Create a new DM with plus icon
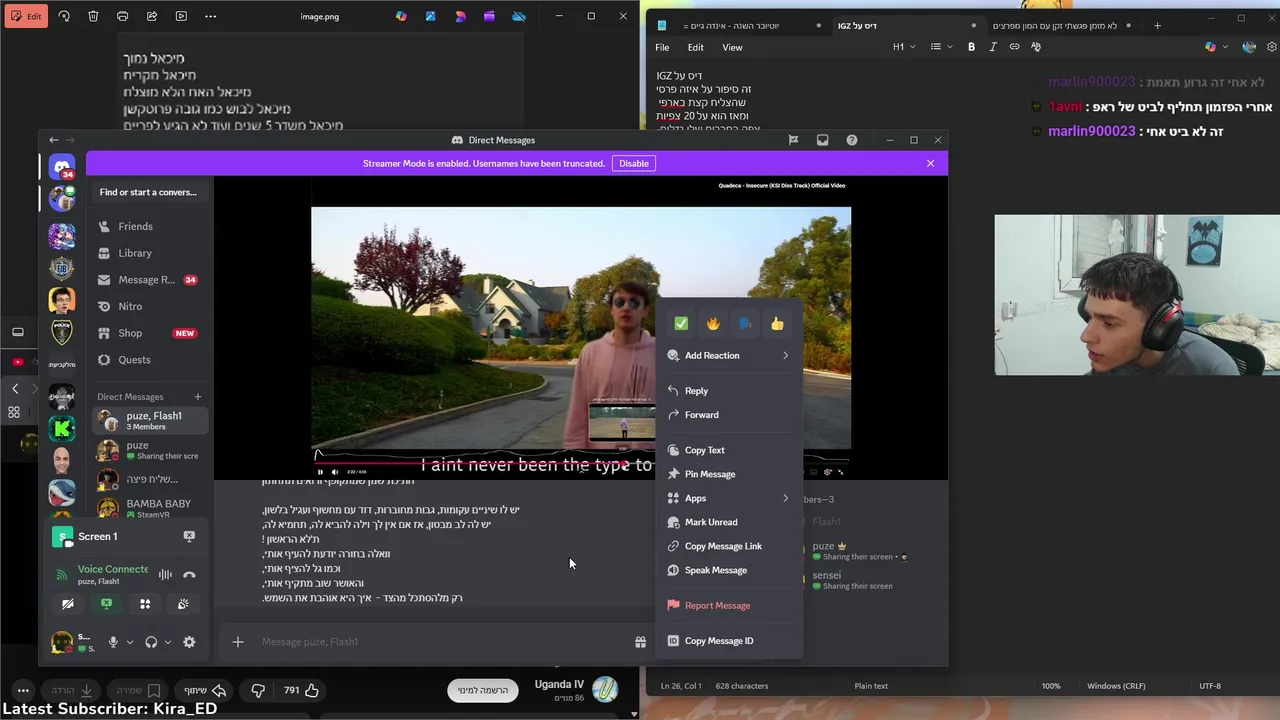Image resolution: width=1280 pixels, height=720 pixels. tap(197, 397)
